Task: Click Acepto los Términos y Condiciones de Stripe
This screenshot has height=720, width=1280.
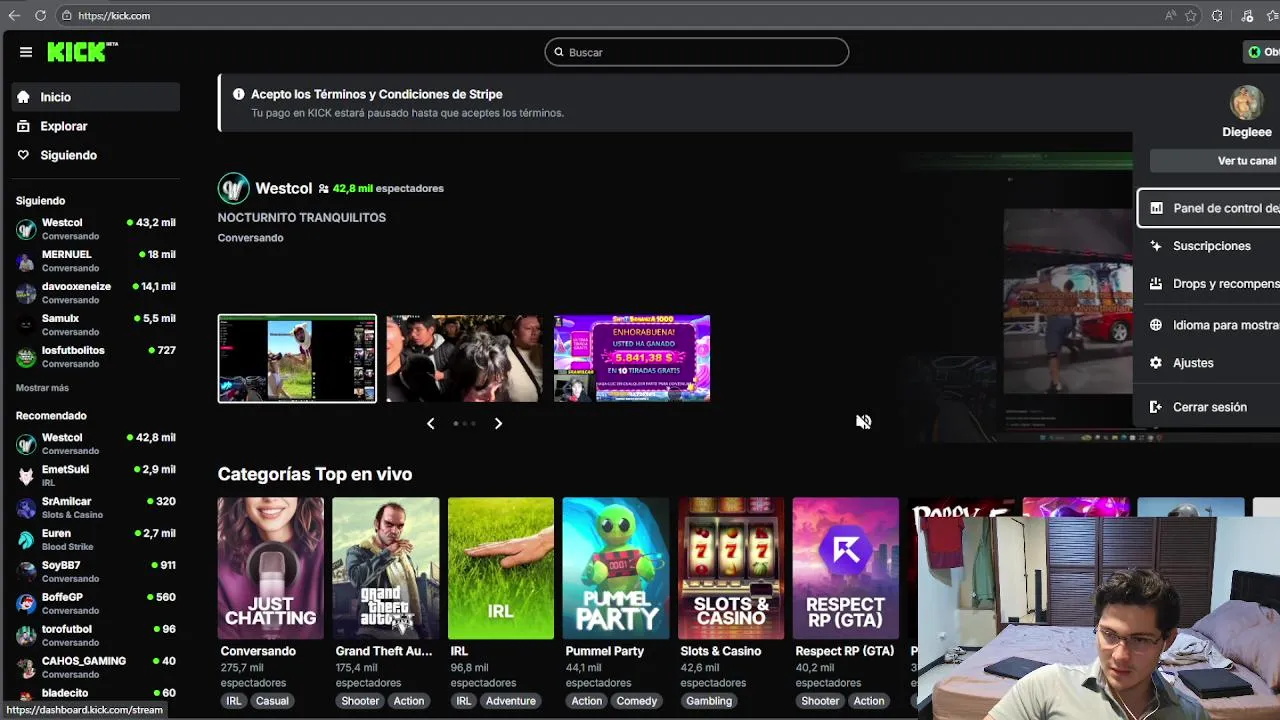Action: click(x=377, y=94)
